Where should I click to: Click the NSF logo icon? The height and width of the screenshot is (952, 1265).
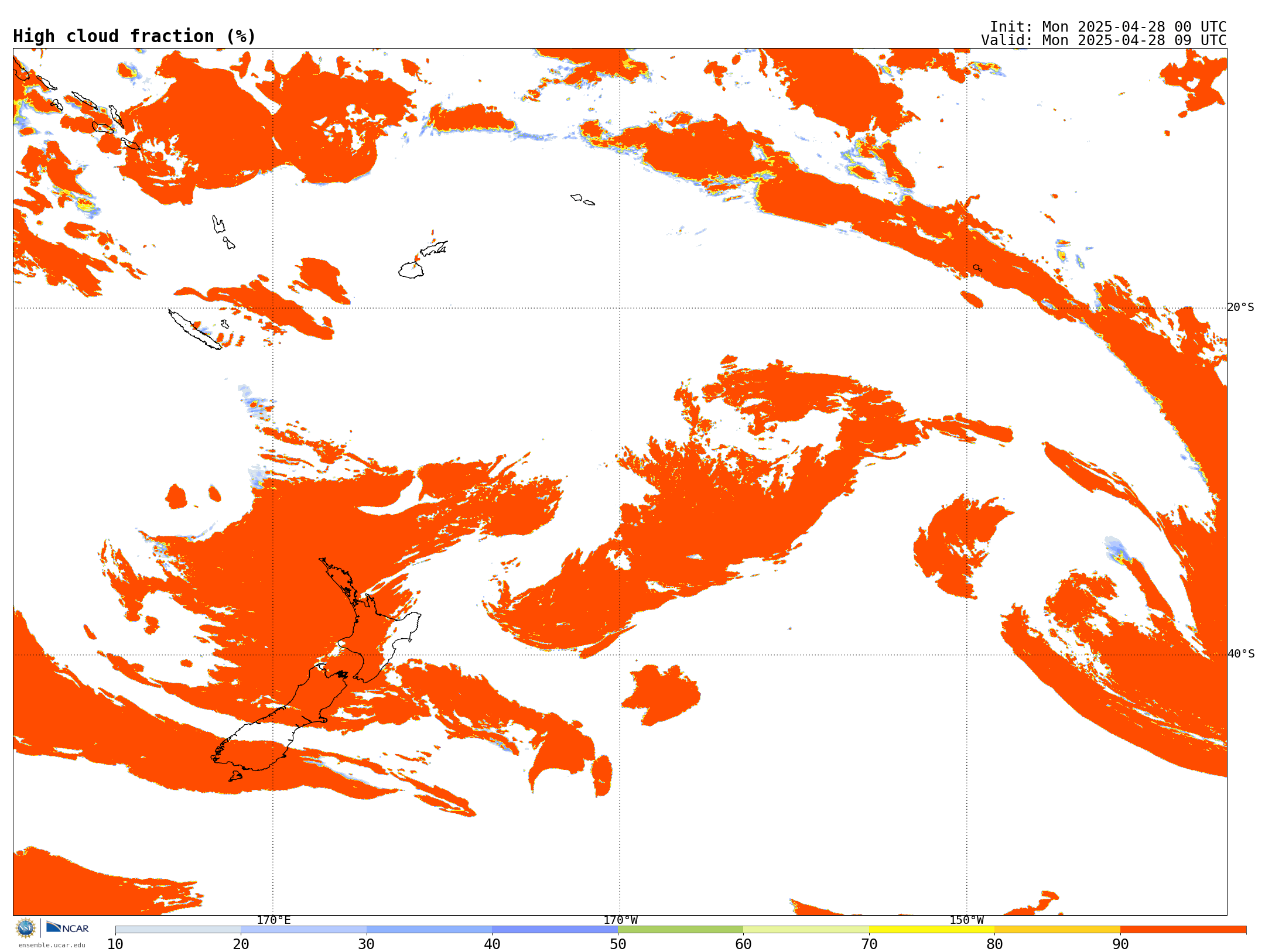click(x=26, y=928)
